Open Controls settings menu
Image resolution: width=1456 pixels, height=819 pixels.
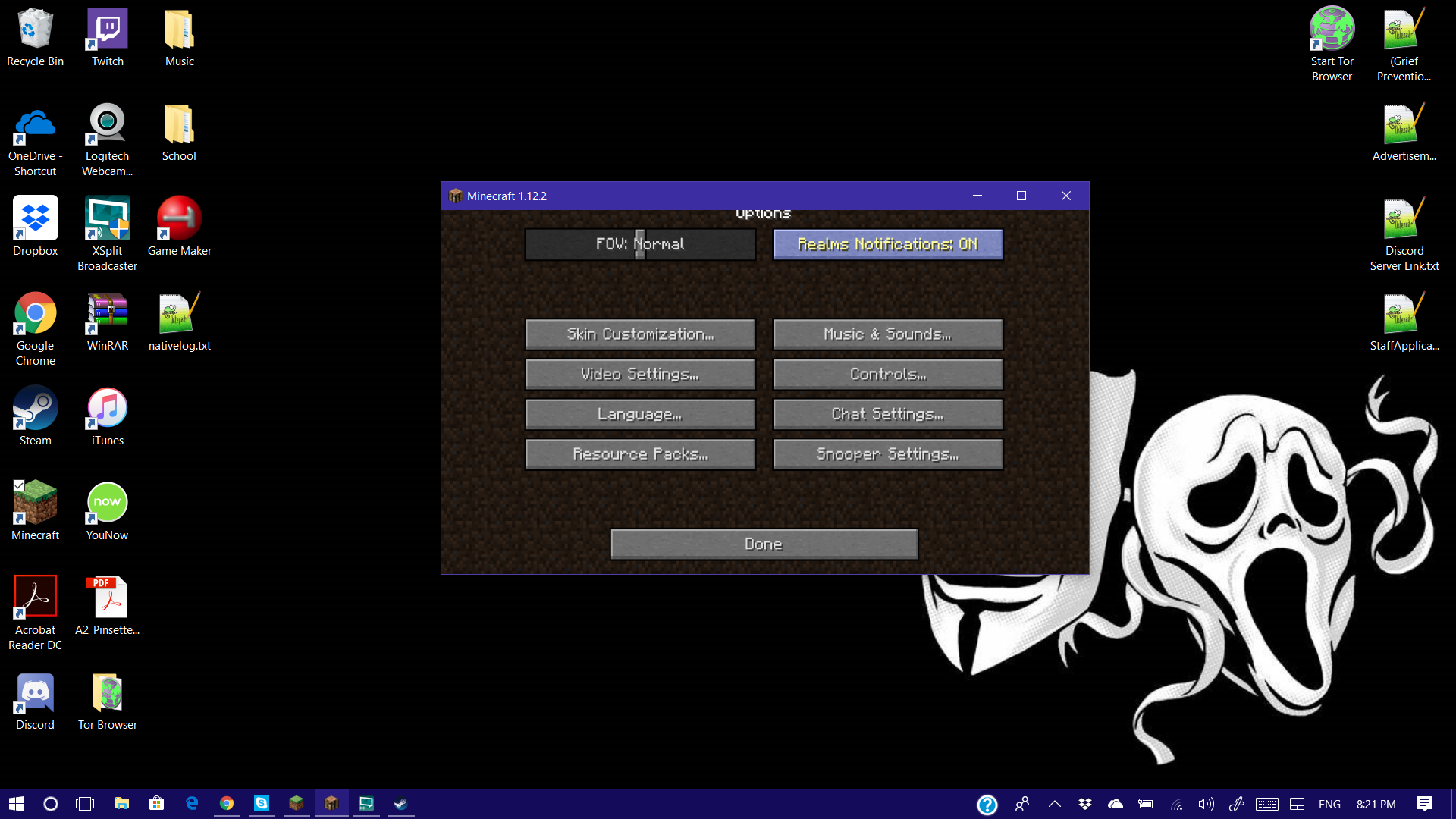click(887, 375)
